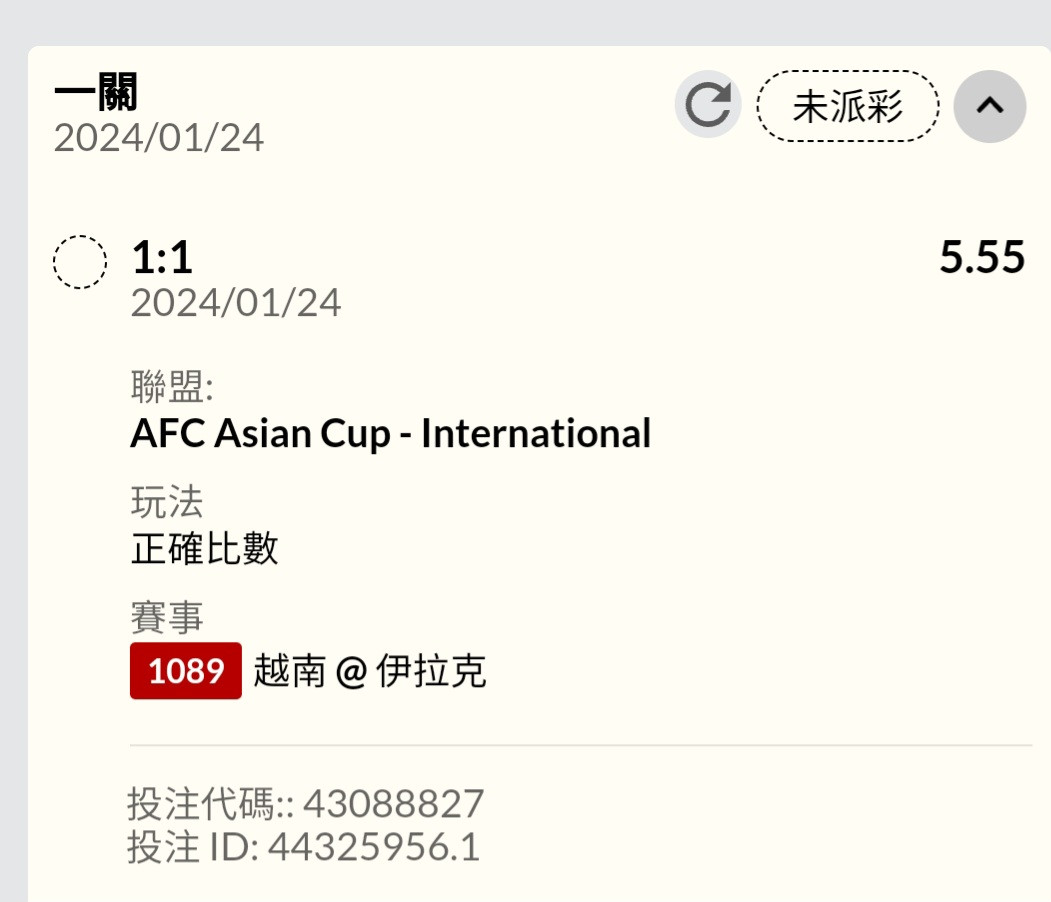Collapse the bet slip with chevron up
This screenshot has width=1051, height=902.
[x=989, y=106]
